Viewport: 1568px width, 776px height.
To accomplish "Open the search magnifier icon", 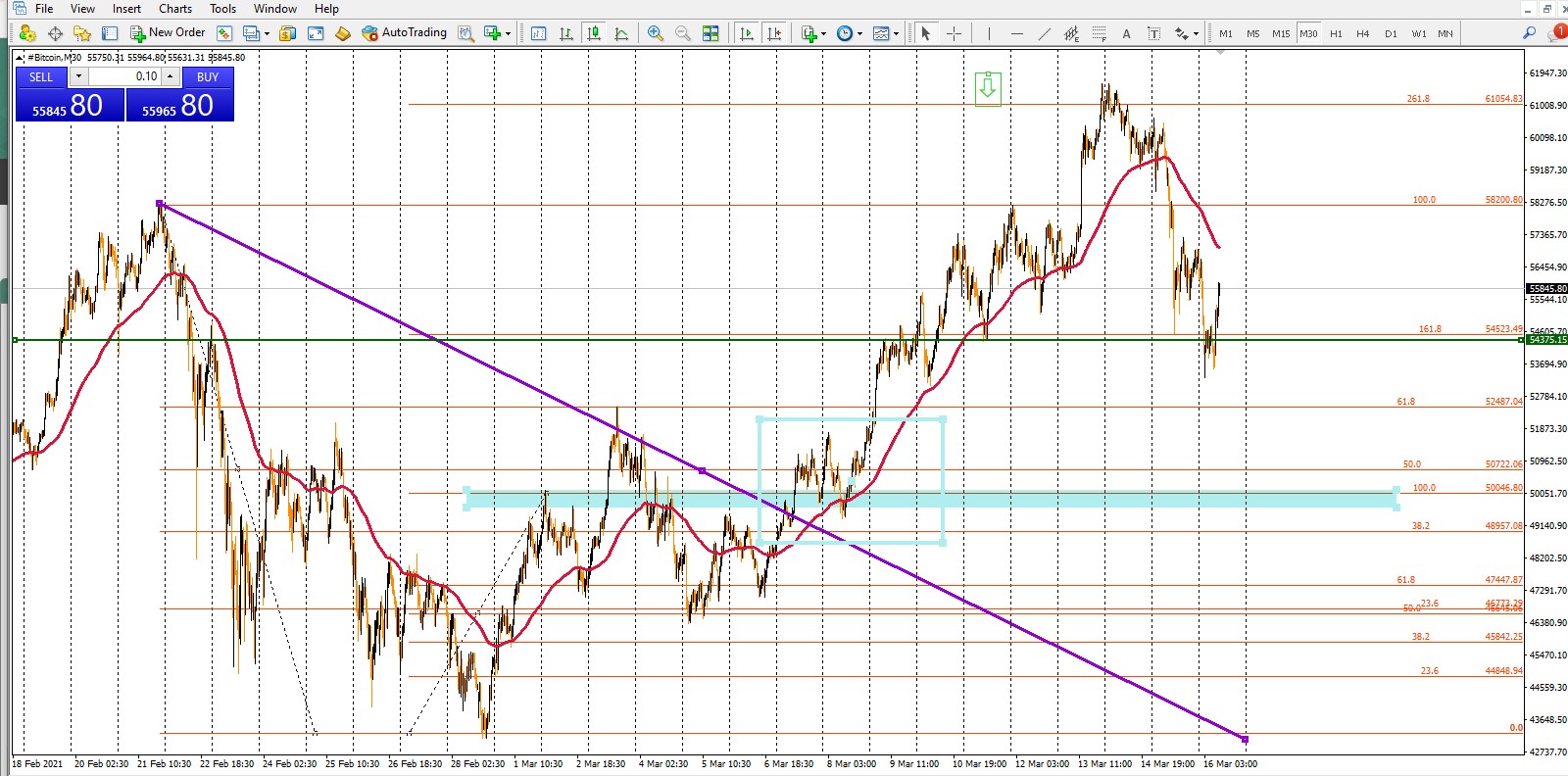I will (1530, 33).
